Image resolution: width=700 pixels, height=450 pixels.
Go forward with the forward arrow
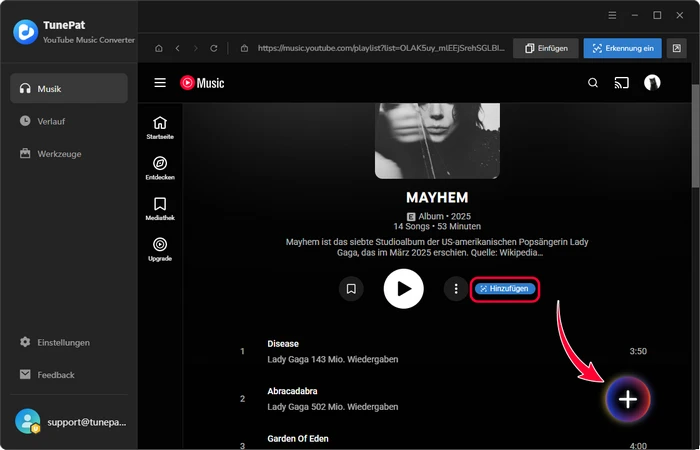point(196,48)
